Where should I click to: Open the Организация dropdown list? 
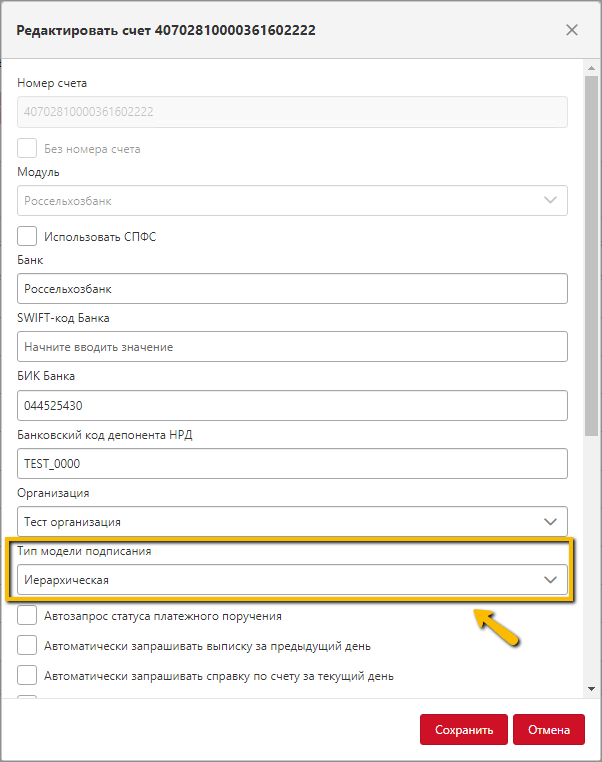pyautogui.click(x=292, y=521)
